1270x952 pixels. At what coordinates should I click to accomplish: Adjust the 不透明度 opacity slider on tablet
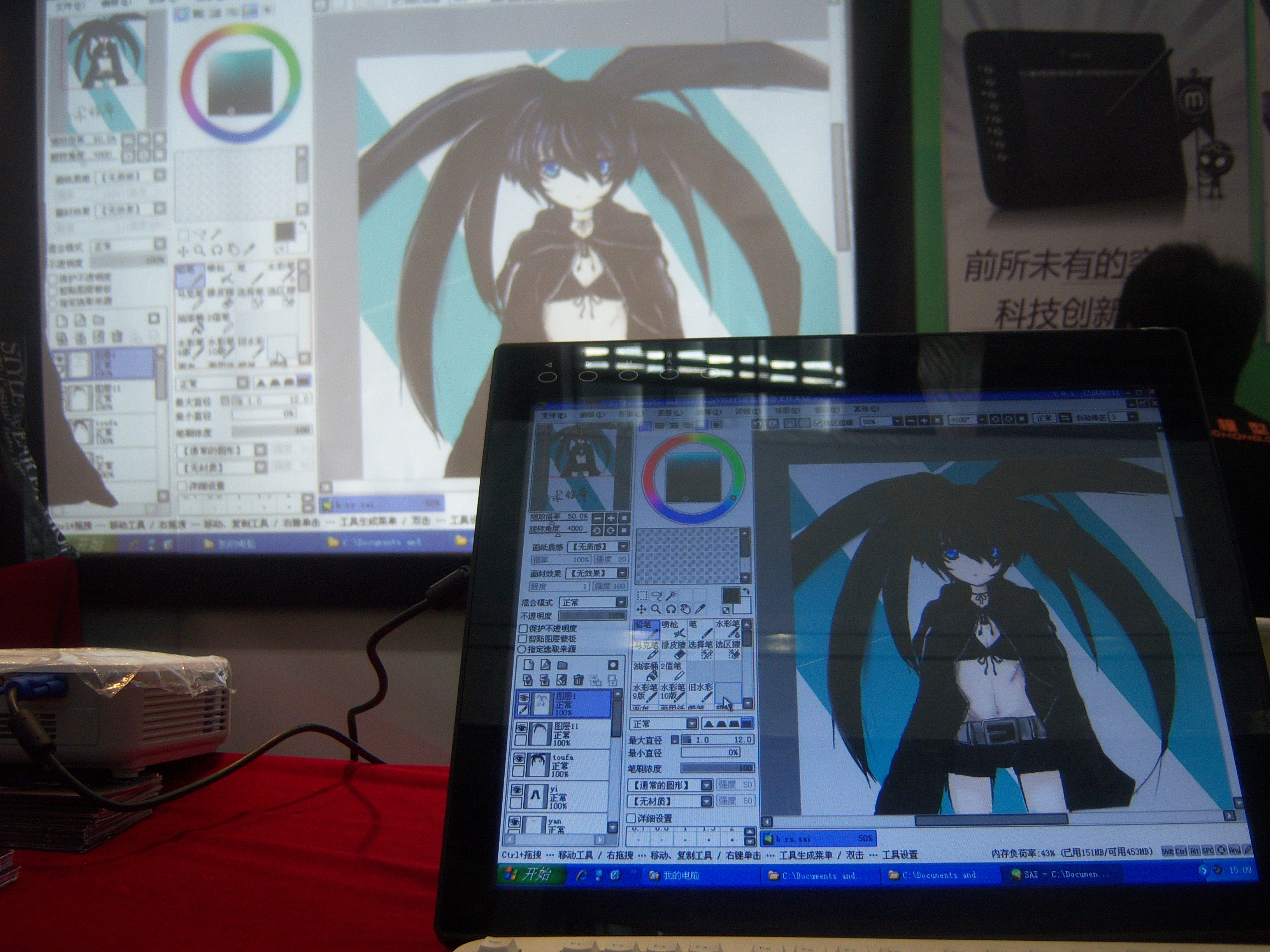[x=593, y=616]
